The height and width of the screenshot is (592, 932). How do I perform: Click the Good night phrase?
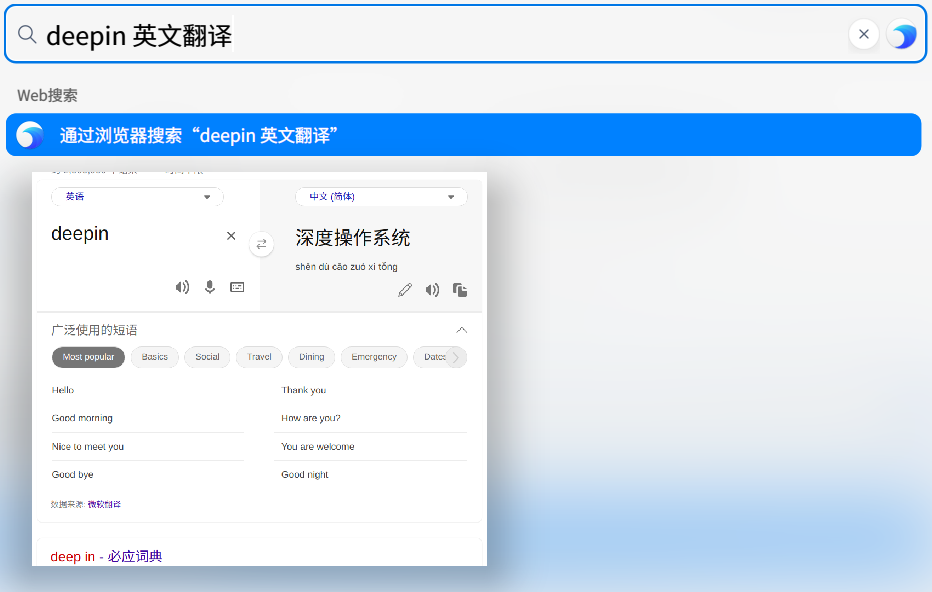click(305, 475)
